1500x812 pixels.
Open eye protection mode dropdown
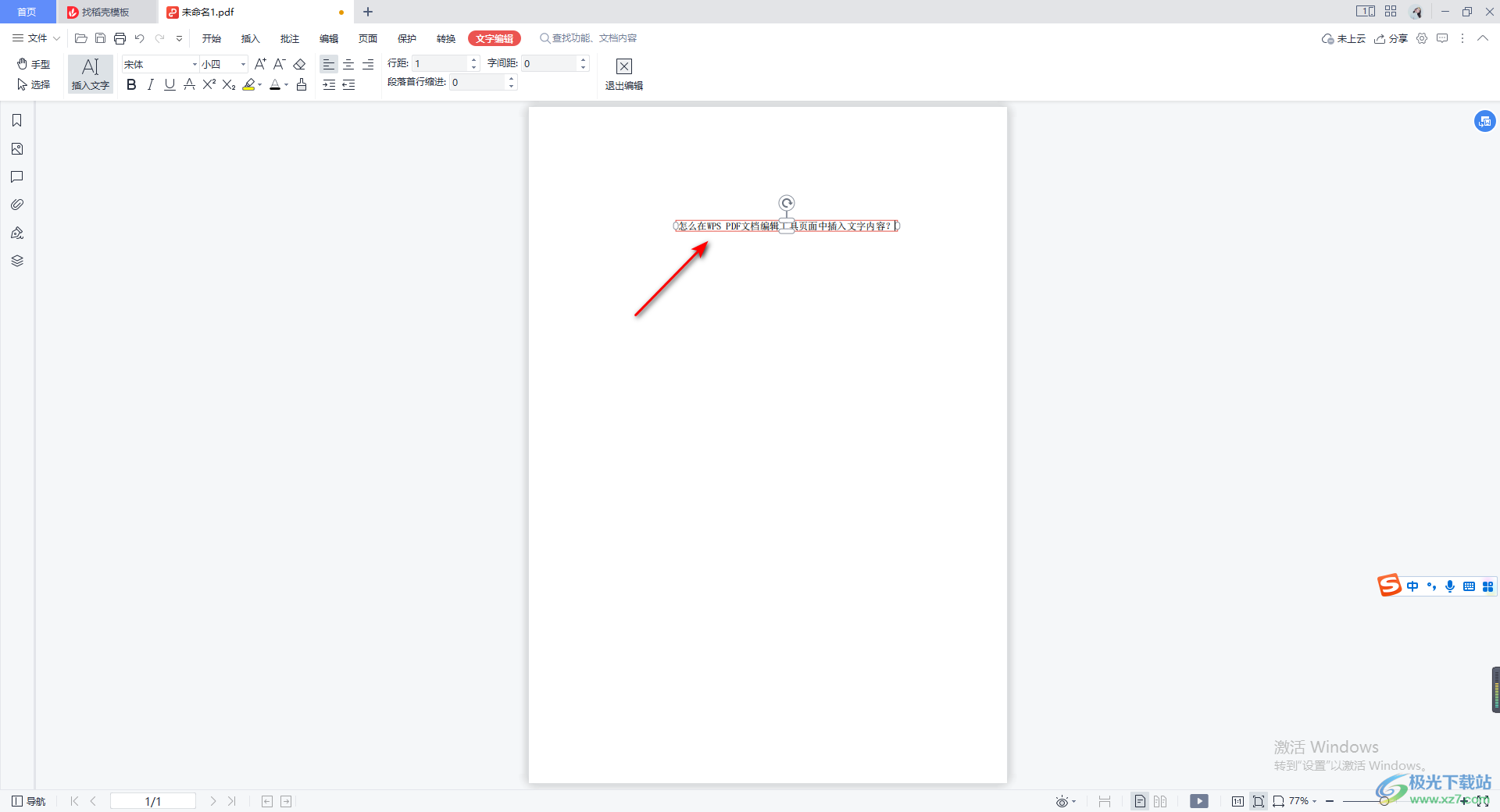pos(1073,801)
